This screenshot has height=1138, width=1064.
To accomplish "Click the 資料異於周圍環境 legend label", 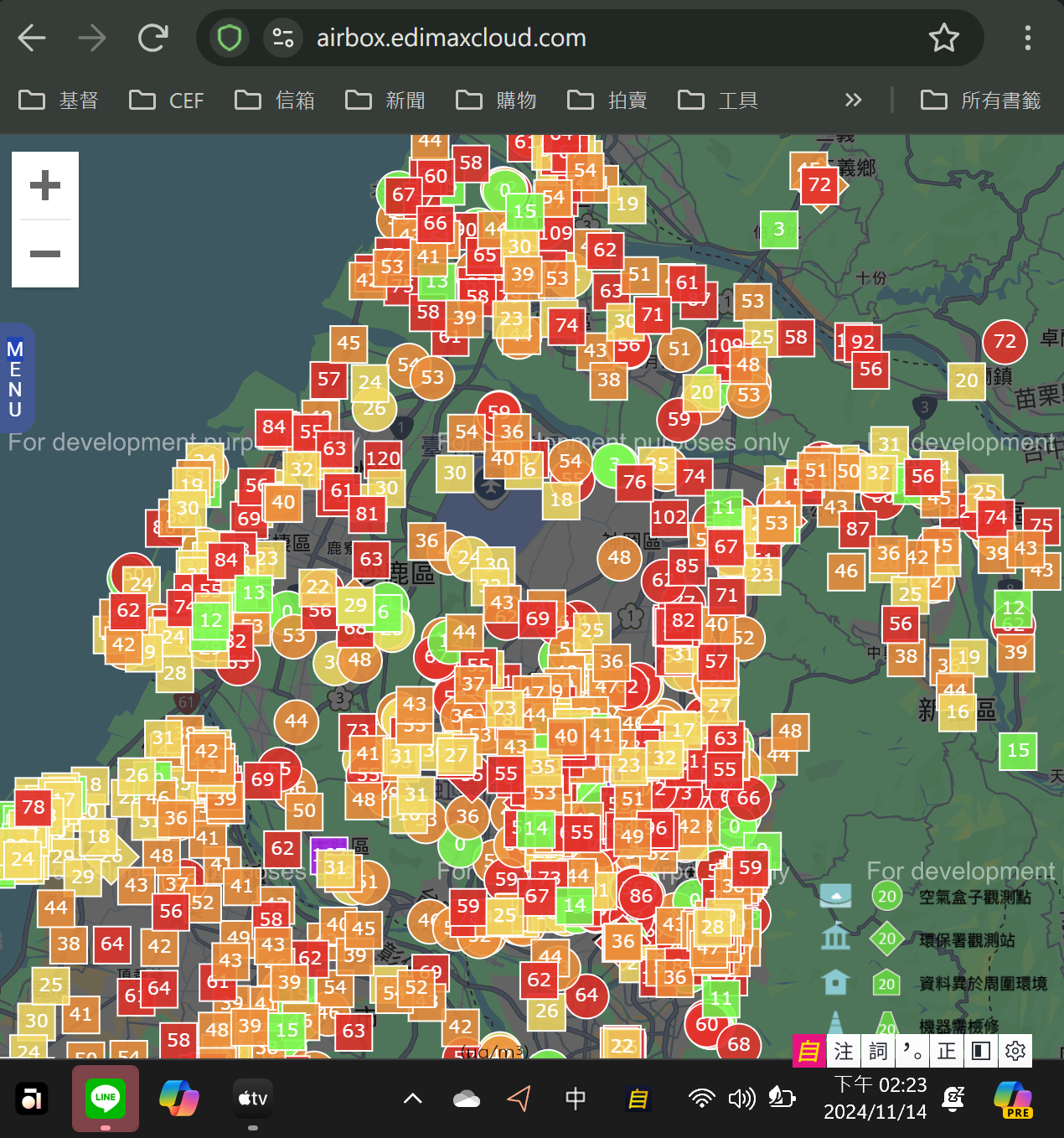I will [x=984, y=983].
